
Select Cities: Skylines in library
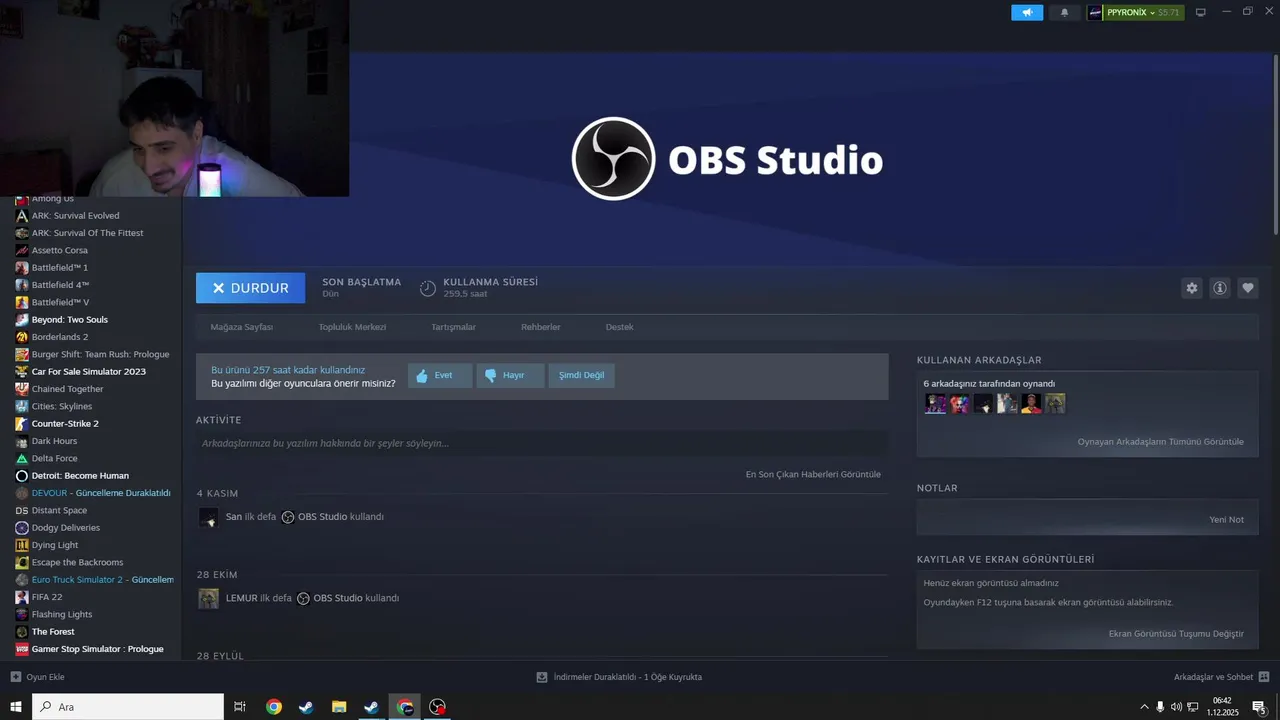tap(62, 407)
